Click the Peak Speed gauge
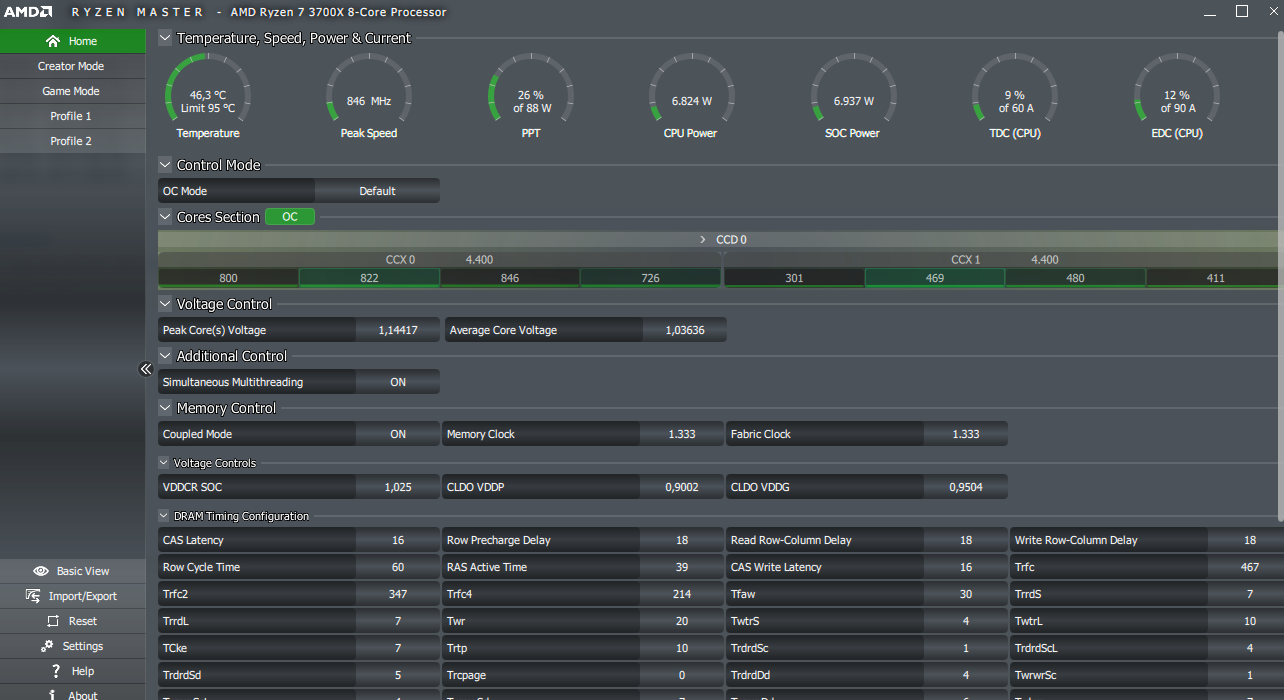Viewport: 1284px width, 700px height. (x=369, y=96)
